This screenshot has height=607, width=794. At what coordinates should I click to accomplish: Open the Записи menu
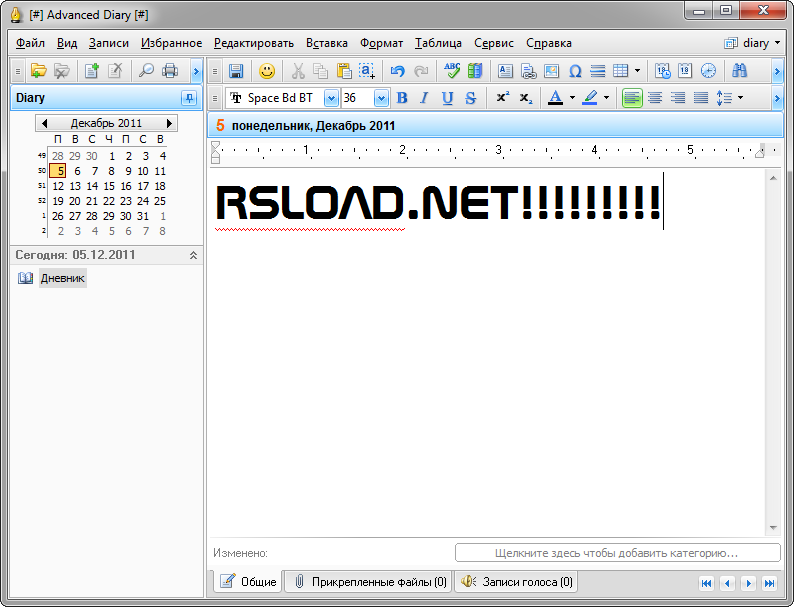[x=109, y=43]
